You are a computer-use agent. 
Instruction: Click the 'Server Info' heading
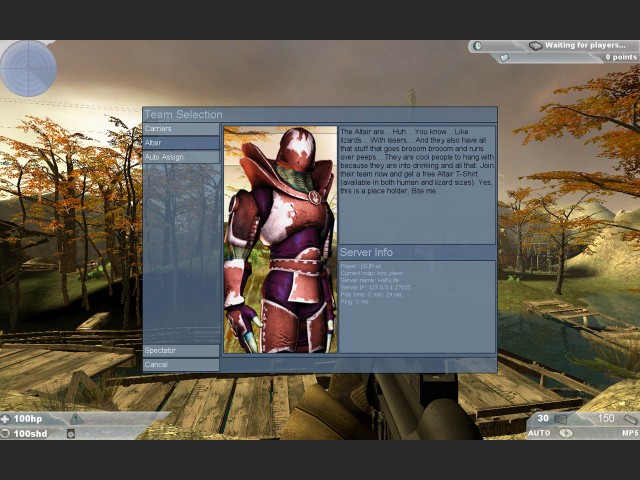point(366,253)
